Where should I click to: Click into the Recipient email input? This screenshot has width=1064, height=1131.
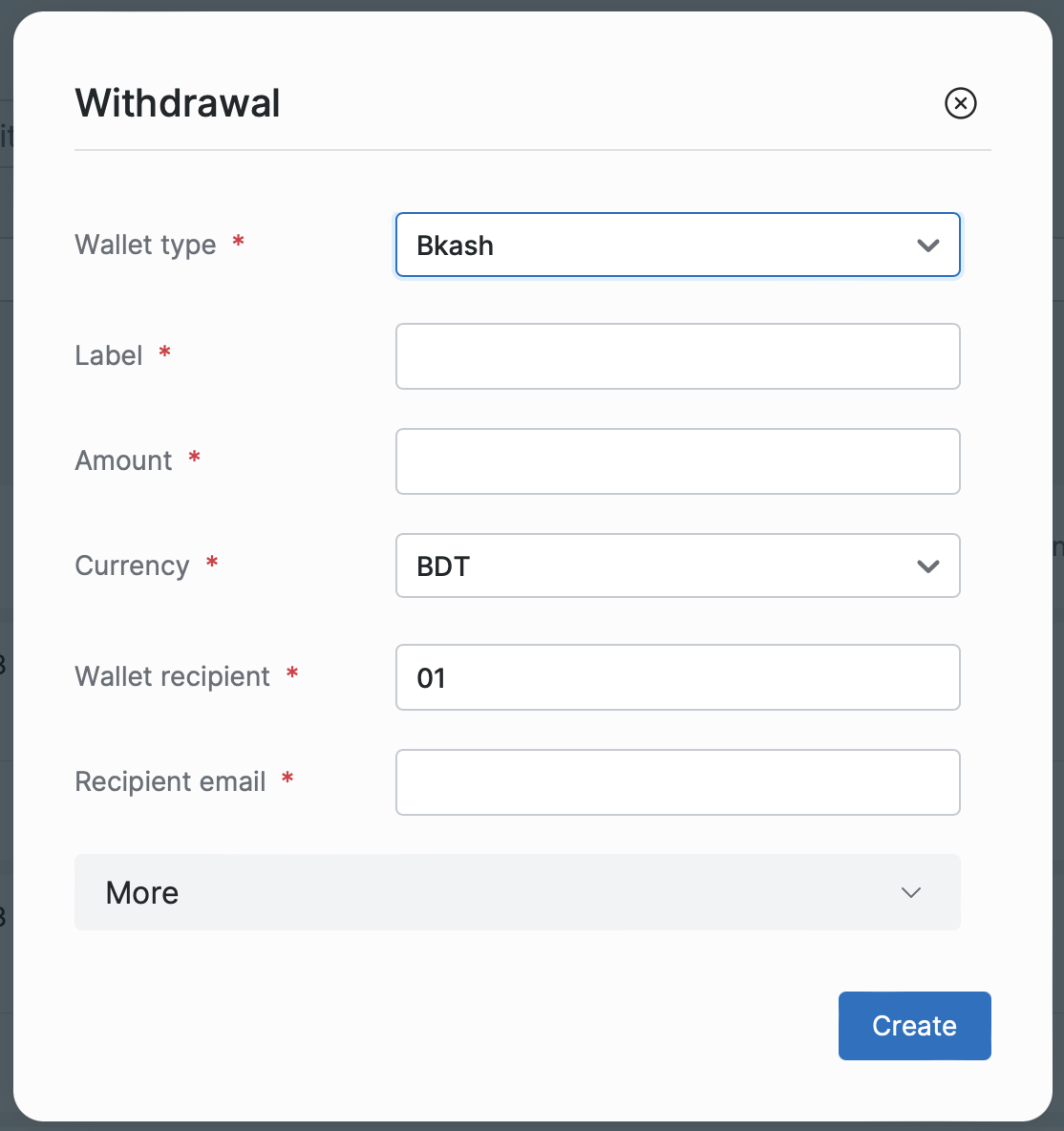(x=677, y=782)
